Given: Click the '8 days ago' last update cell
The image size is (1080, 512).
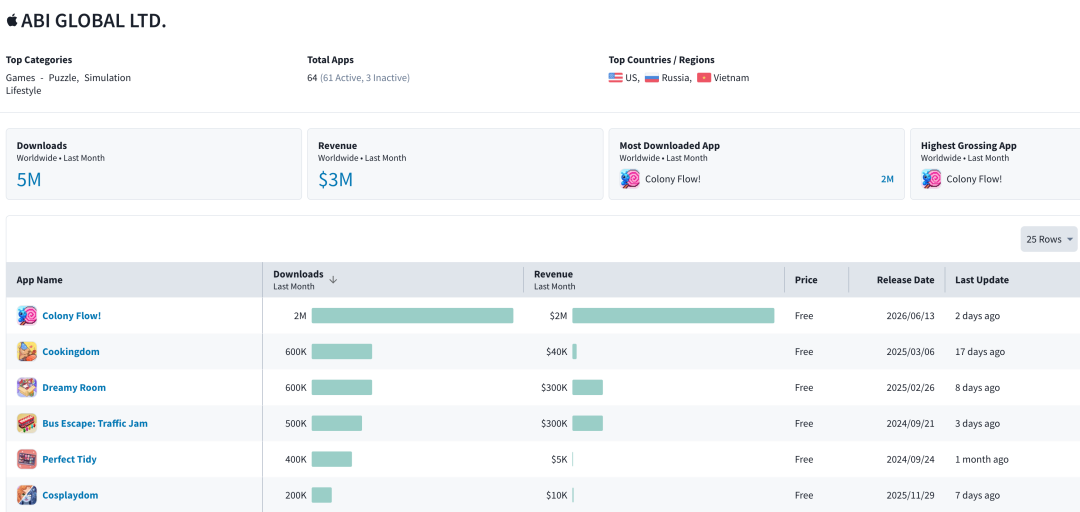Looking at the screenshot, I should [x=977, y=387].
